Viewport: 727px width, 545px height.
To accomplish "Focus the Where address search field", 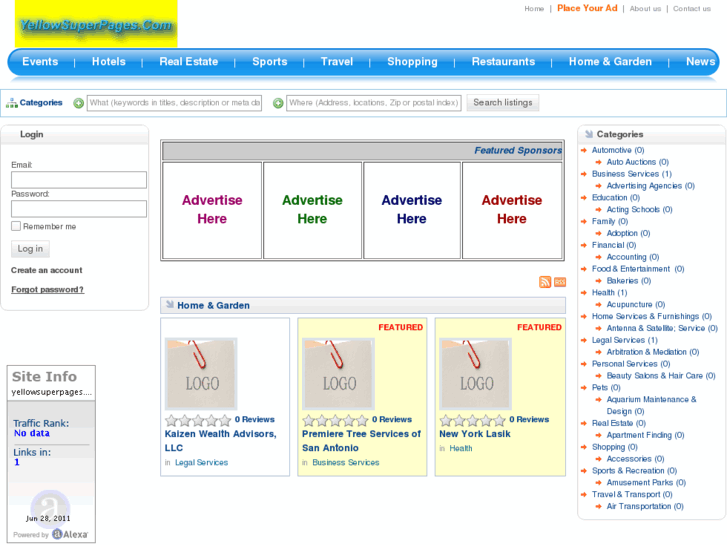I will point(374,103).
